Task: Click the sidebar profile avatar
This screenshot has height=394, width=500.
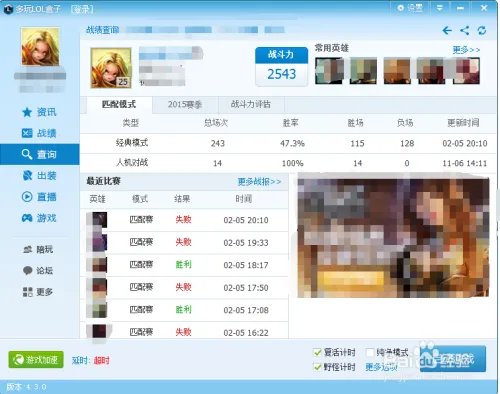Action: [41, 47]
